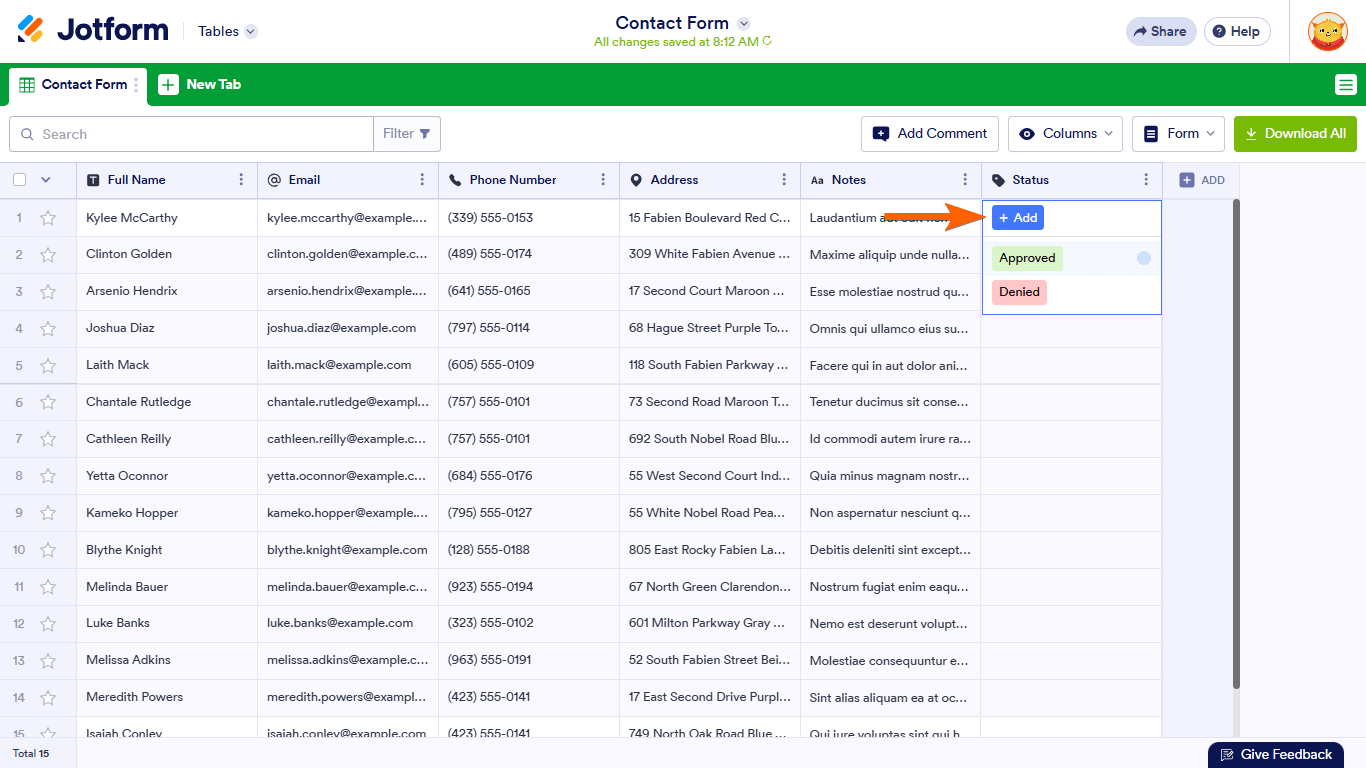The height and width of the screenshot is (768, 1366).
Task: Expand the select-all checkbox dropdown arrow
Action: [45, 180]
